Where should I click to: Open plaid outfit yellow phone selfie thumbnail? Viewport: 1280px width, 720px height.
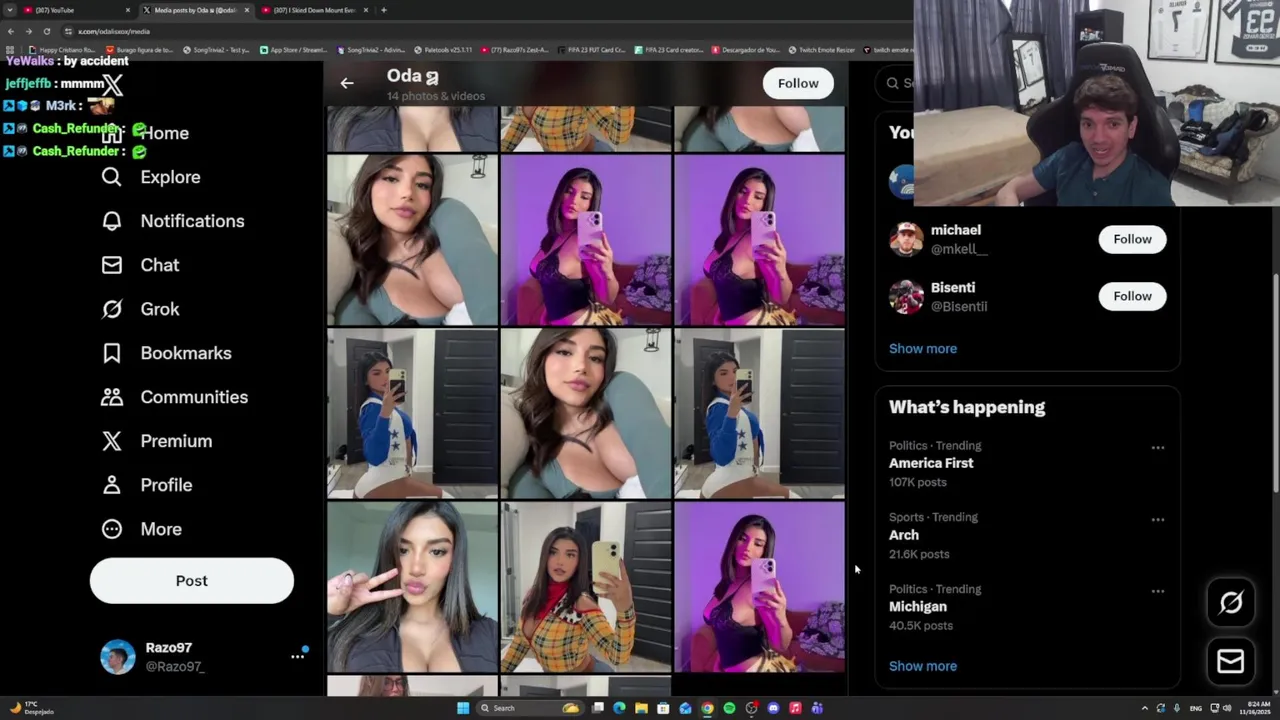click(586, 587)
